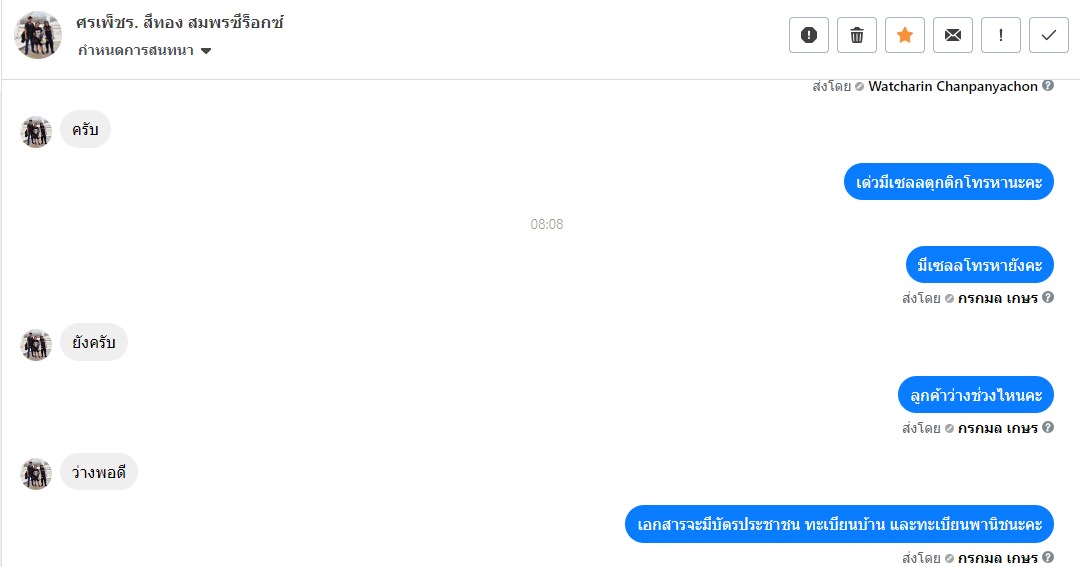Screen dimensions: 1080x567
Task: Select the blue message มีเซลลโทรหายังคะ
Action: 979,265
